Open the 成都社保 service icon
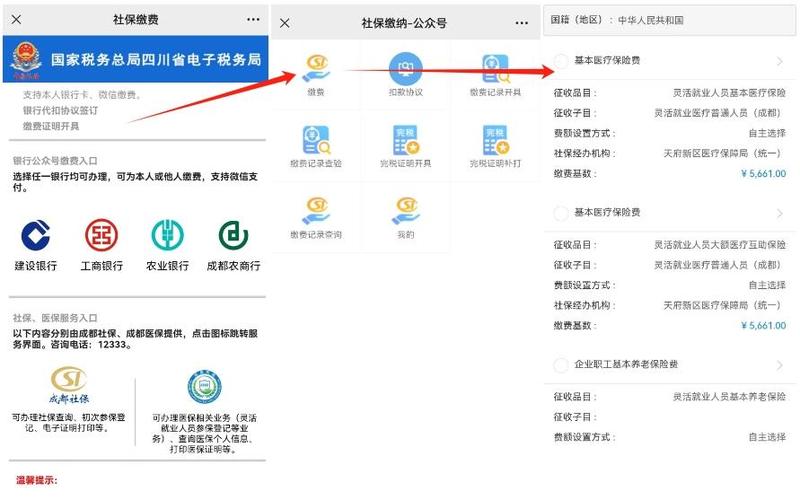 tap(69, 385)
